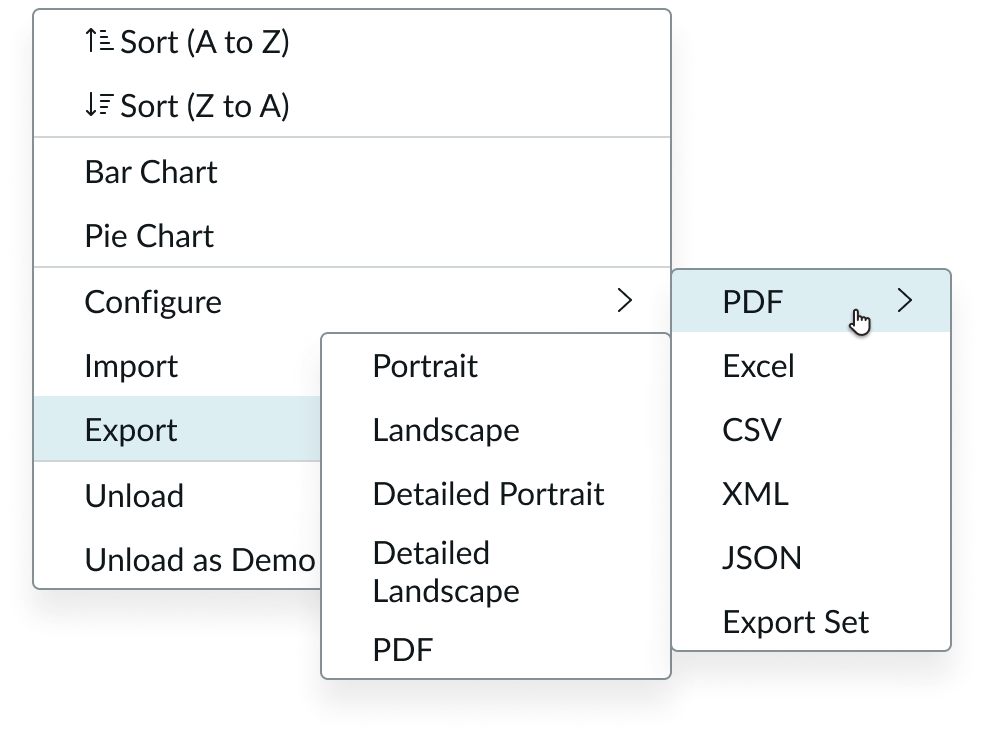The width and height of the screenshot is (984, 736).
Task: Pick Portrait PDF layout
Action: point(496,366)
